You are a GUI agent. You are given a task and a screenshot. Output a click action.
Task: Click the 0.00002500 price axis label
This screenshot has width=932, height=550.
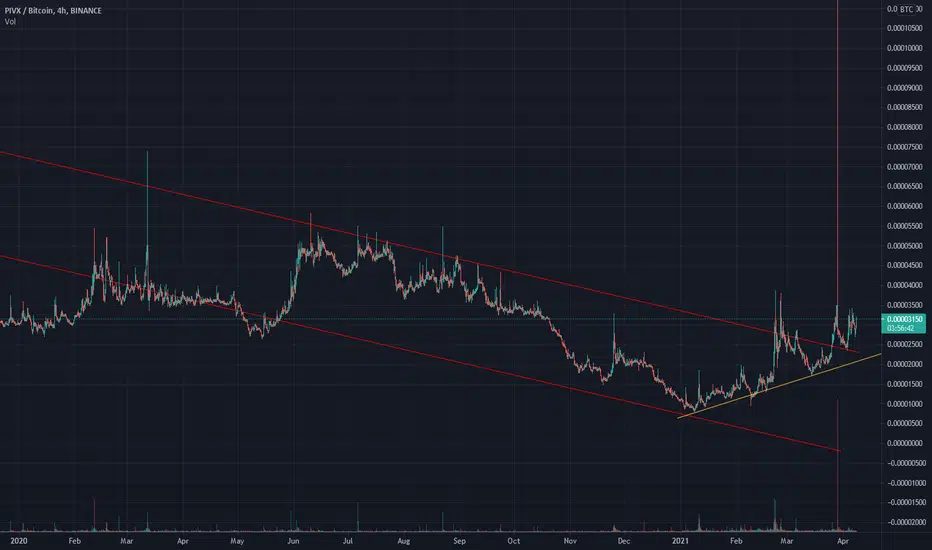(905, 344)
